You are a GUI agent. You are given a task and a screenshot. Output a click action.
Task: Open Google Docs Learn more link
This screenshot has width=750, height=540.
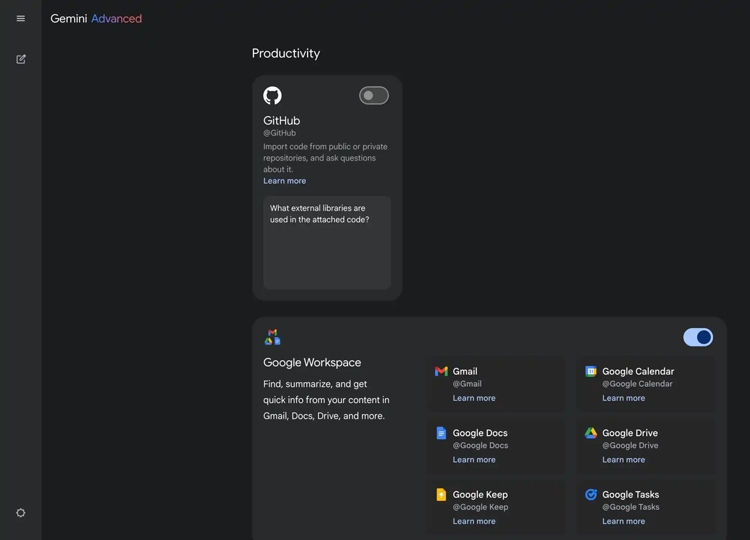pos(474,460)
